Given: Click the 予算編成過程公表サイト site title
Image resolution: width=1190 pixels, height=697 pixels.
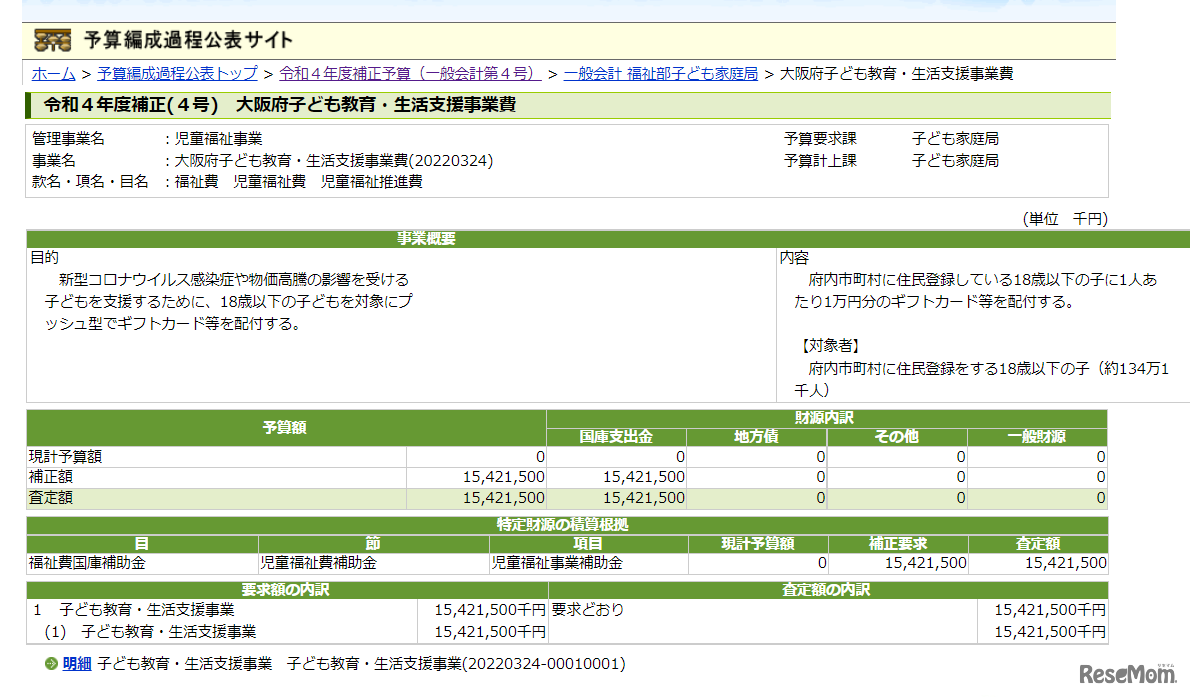Looking at the screenshot, I should (x=188, y=40).
